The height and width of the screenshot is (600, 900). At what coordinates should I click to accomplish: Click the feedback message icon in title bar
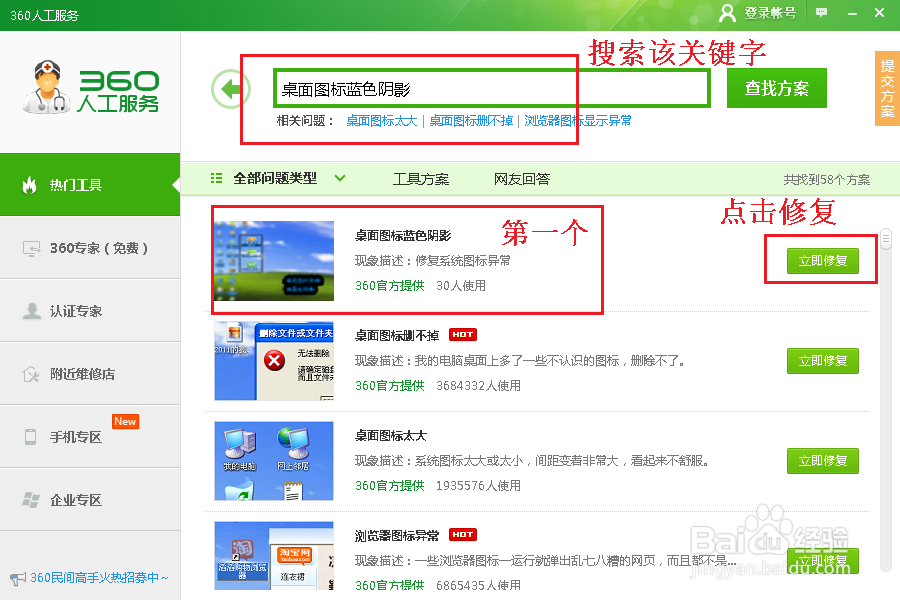click(x=821, y=13)
